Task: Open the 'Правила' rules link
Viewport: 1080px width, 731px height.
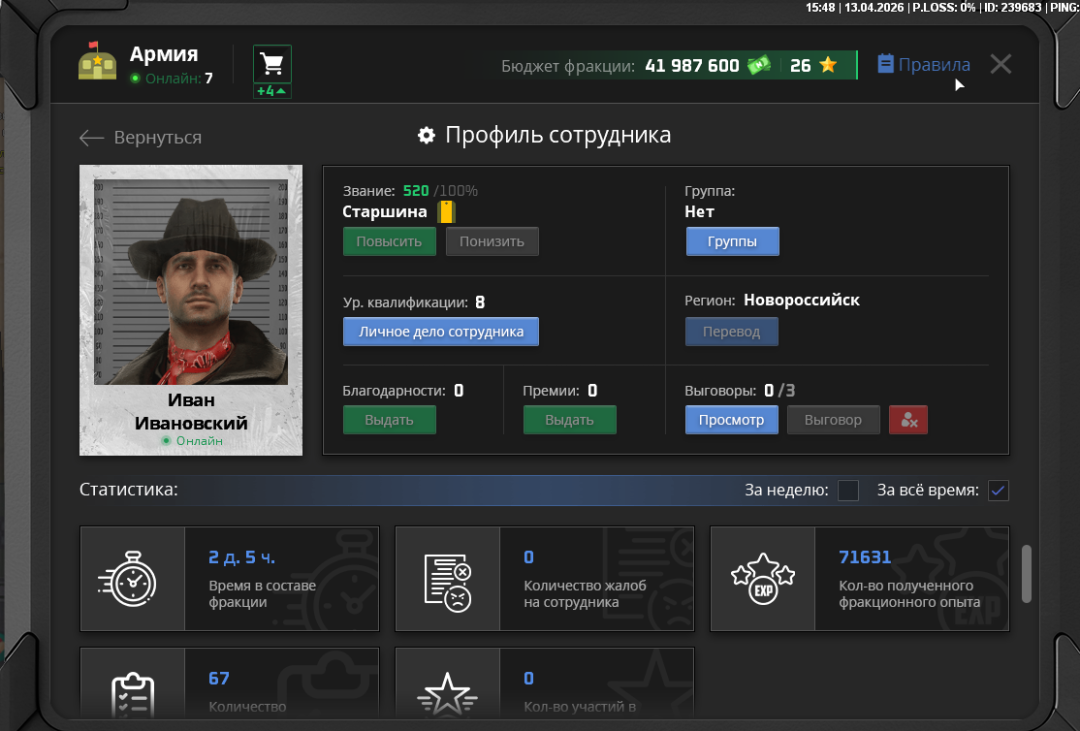Action: pyautogui.click(x=924, y=65)
